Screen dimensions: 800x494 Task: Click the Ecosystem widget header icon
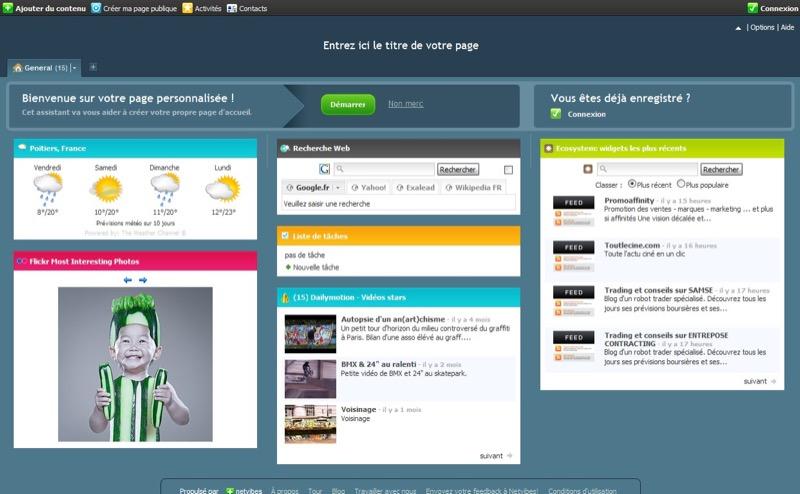548,148
